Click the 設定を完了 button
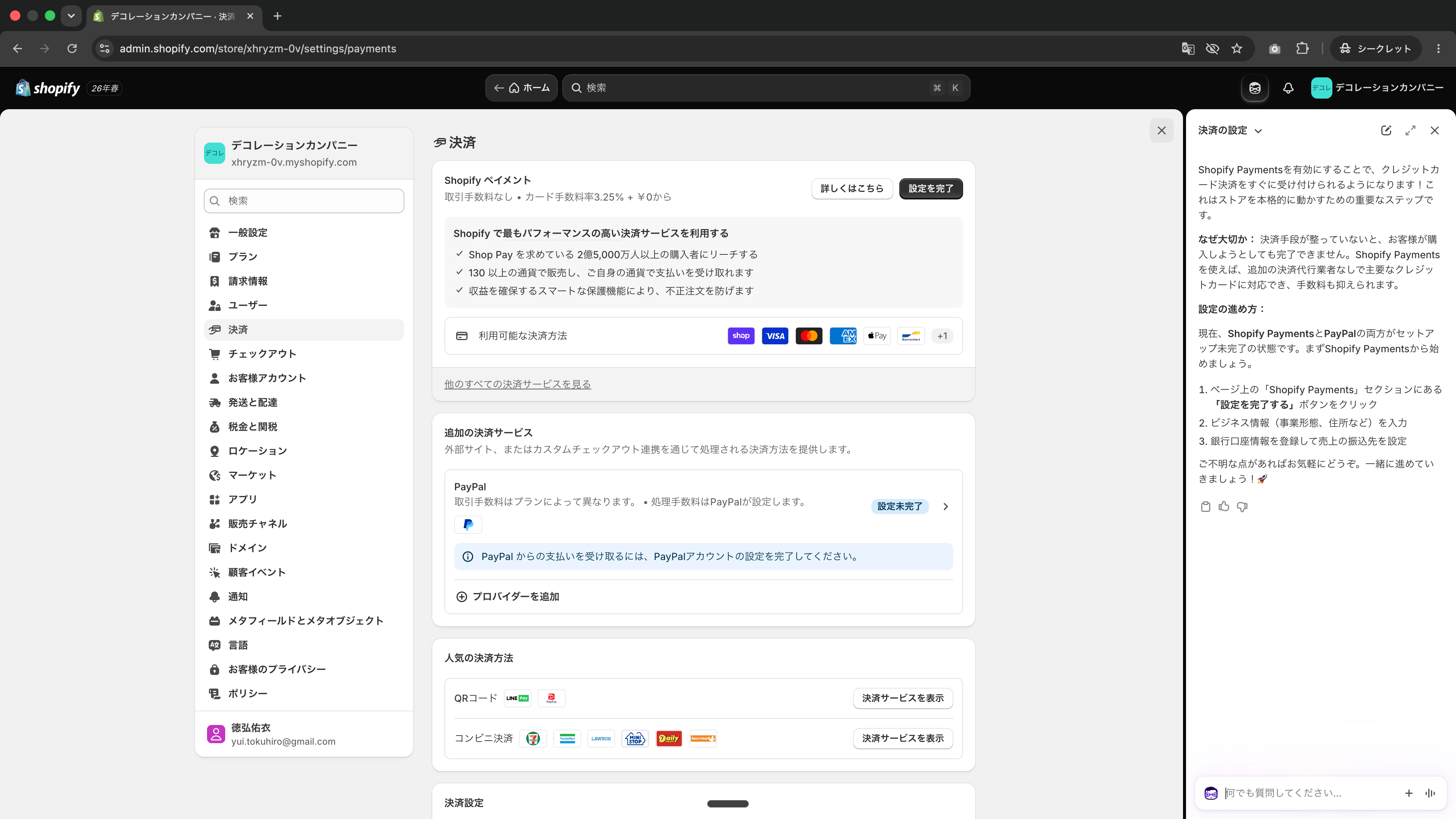The height and width of the screenshot is (819, 1456). pyautogui.click(x=930, y=188)
